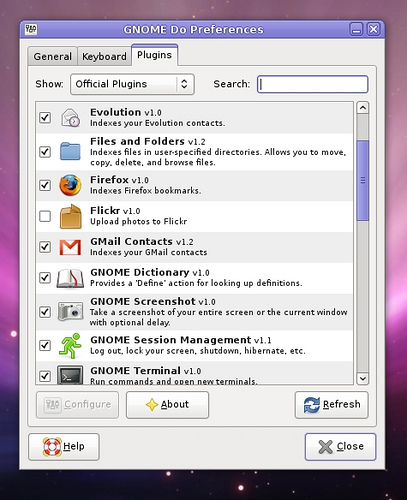Screen dimensions: 407x500
Task: Click the scrollbar down arrow
Action: [363, 379]
